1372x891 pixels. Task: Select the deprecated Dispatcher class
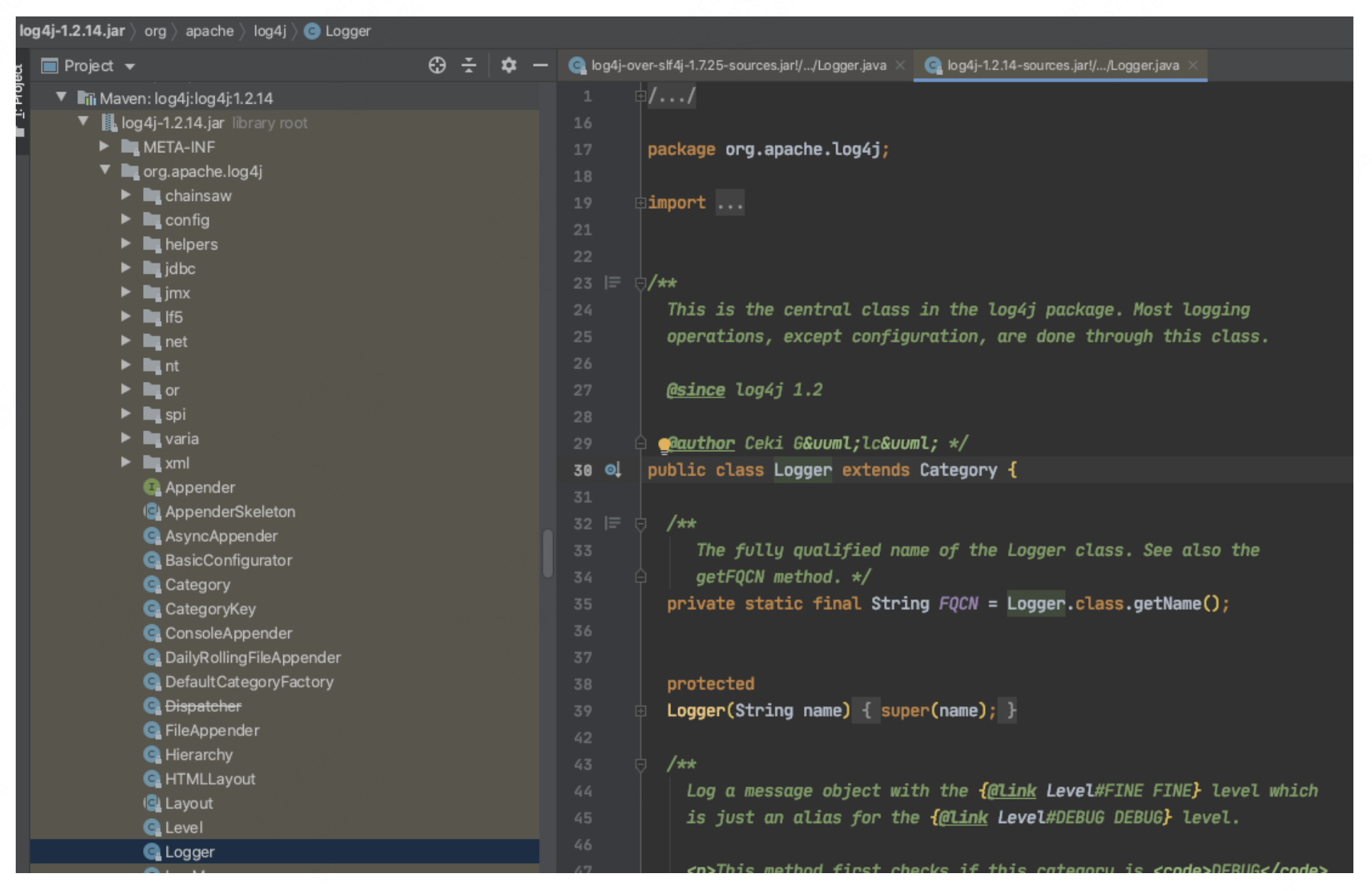(203, 706)
